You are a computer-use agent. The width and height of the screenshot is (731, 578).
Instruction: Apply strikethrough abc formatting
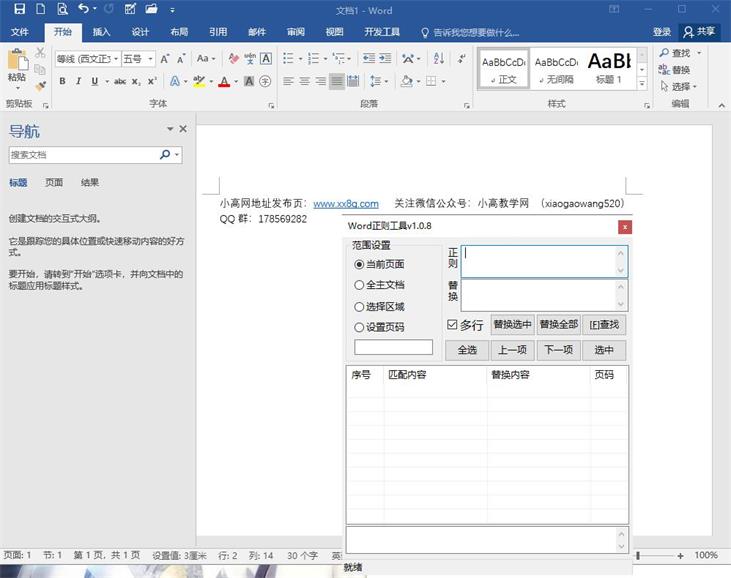coord(120,82)
